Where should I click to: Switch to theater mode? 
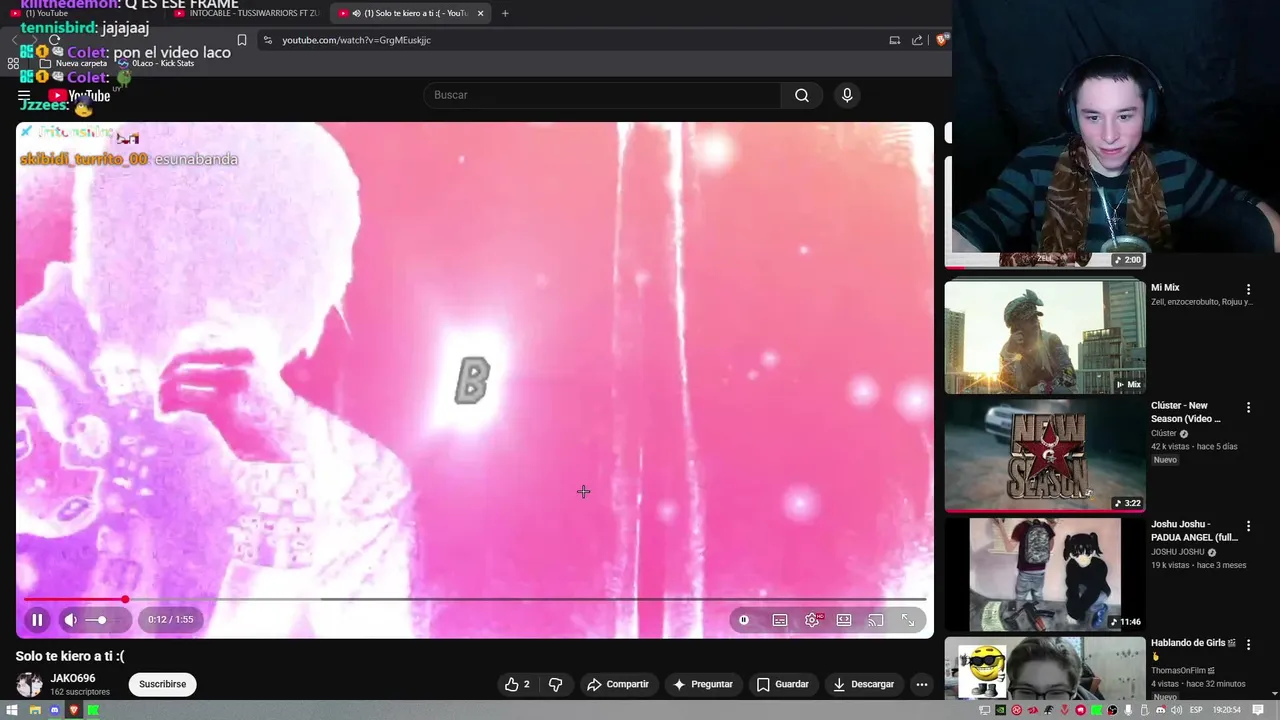tap(844, 620)
